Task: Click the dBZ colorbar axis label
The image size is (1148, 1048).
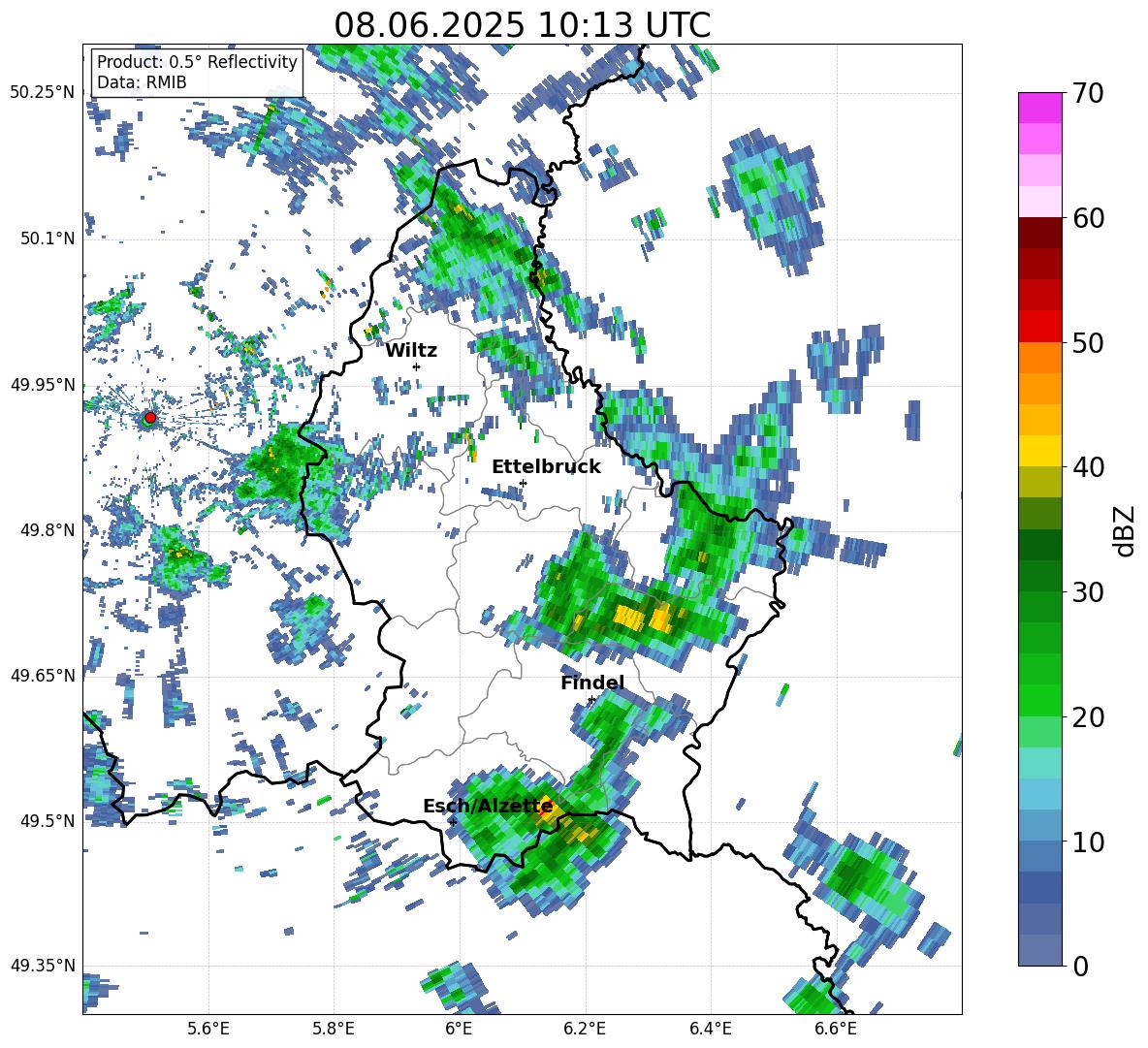Action: click(1126, 530)
